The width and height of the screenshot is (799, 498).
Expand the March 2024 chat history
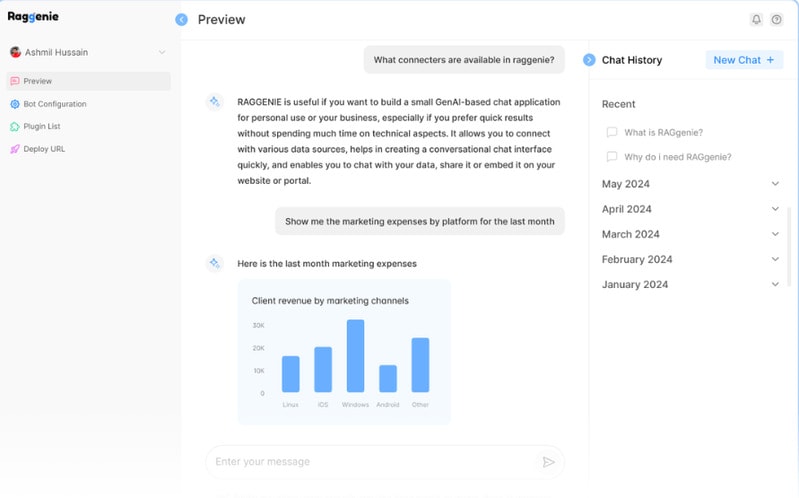point(775,234)
